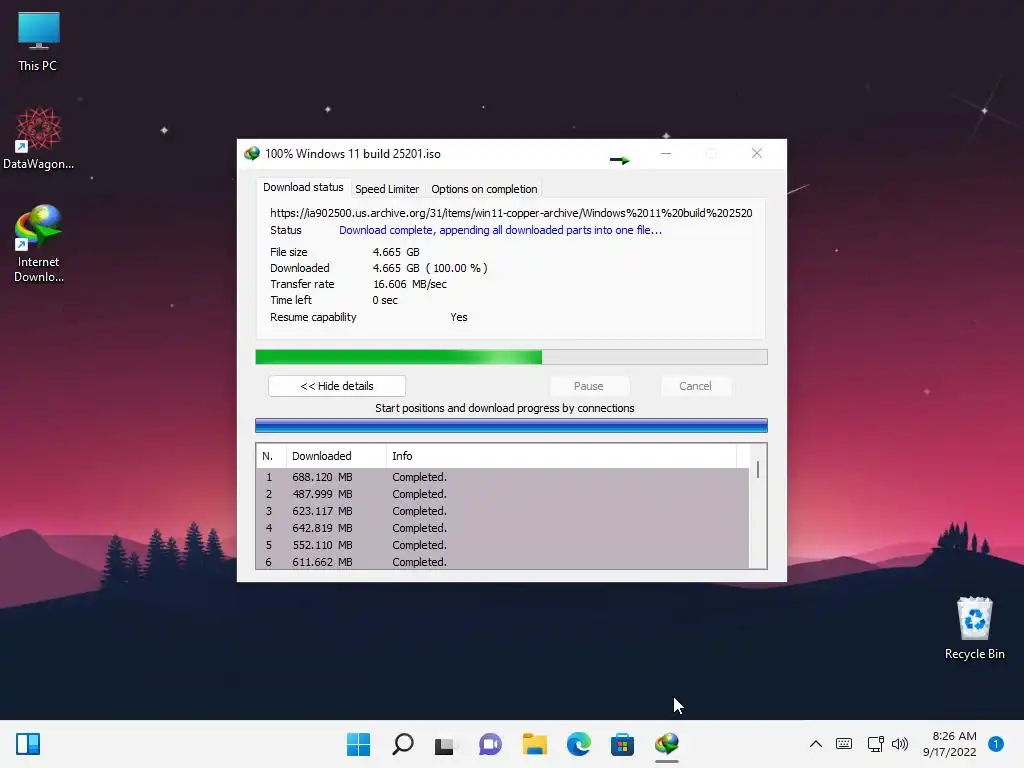Click Downloaded value 4.665 GB (100.00 %)
1024x768 pixels.
point(430,268)
